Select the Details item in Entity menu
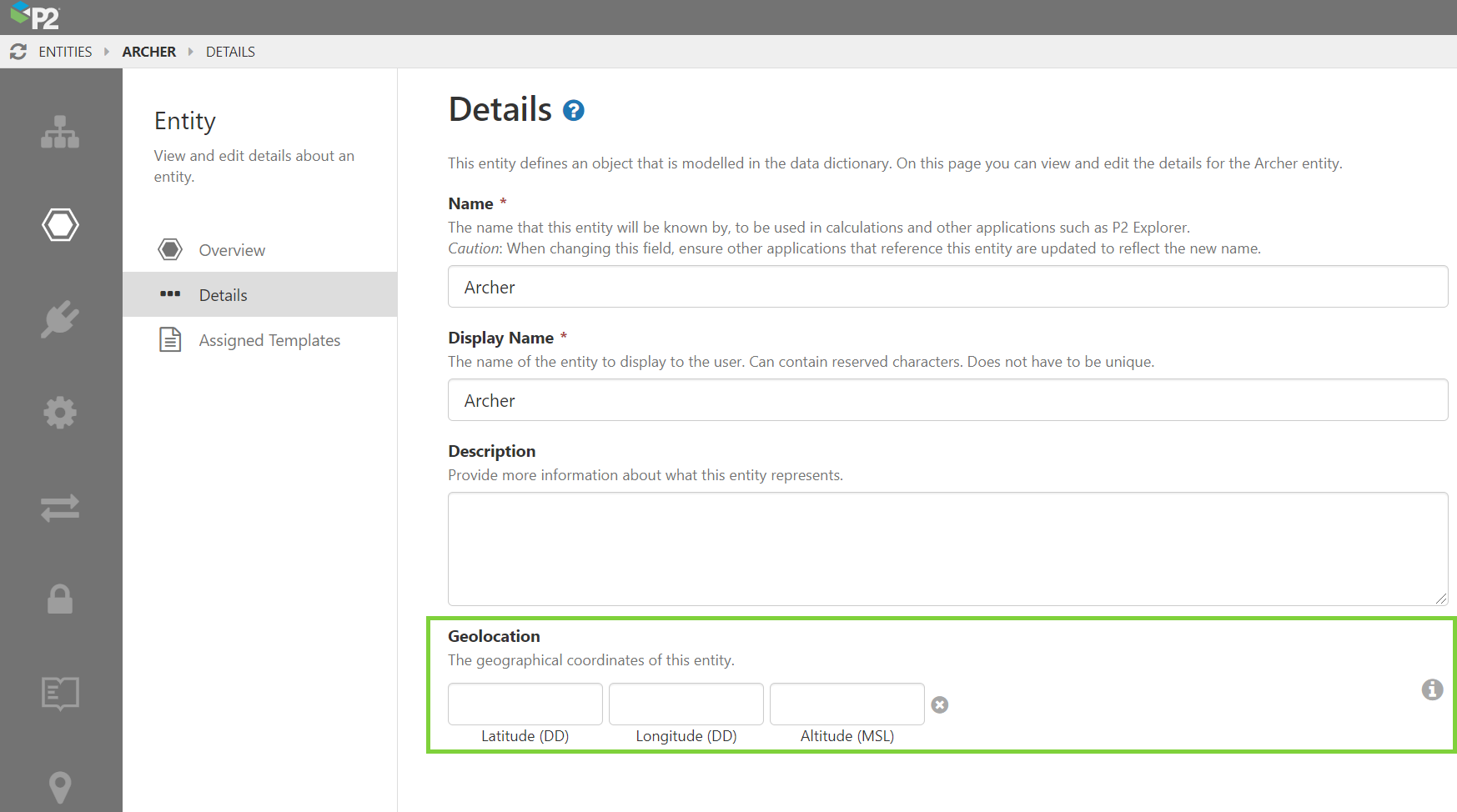The image size is (1457, 812). 224,295
